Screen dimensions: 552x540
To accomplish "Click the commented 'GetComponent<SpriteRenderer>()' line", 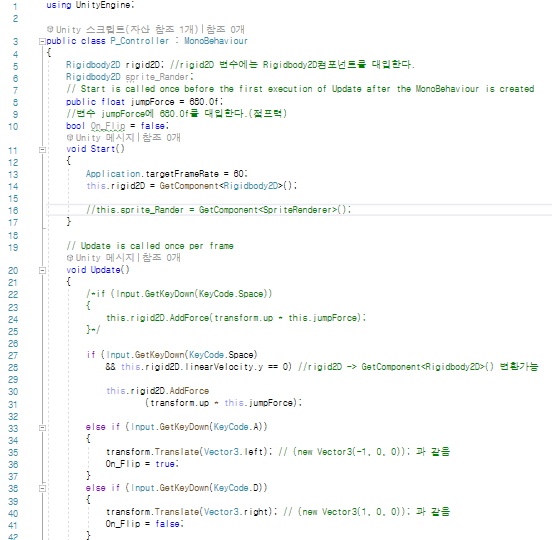I will click(219, 210).
